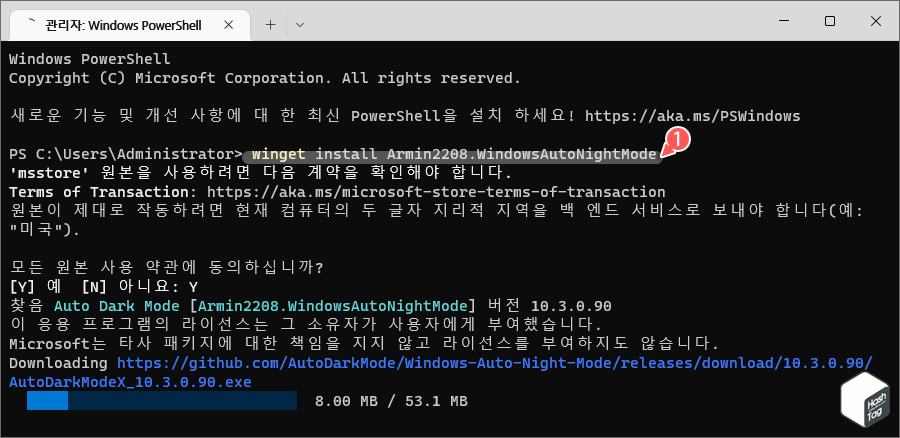
Task: Open the GitHub AutoDarkMode download URL
Action: 495,363
